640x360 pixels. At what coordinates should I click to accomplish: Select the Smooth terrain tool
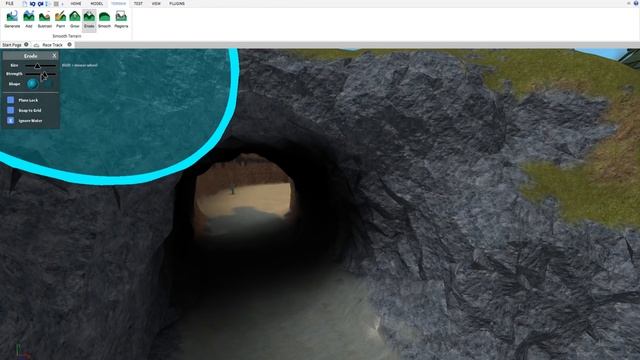[104, 20]
